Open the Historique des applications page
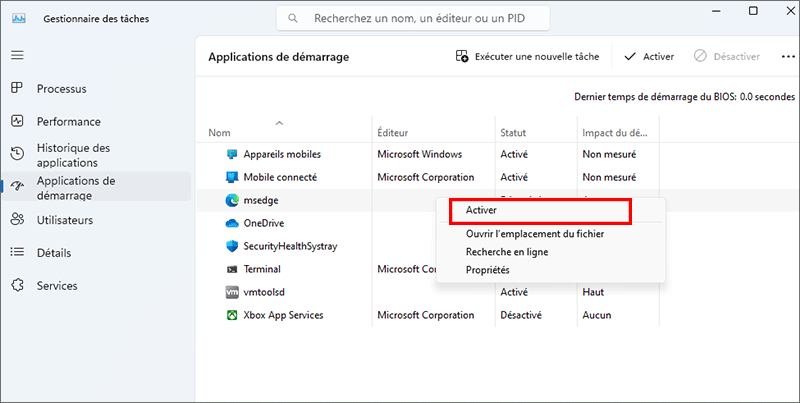Image resolution: width=800 pixels, height=403 pixels. [73, 155]
